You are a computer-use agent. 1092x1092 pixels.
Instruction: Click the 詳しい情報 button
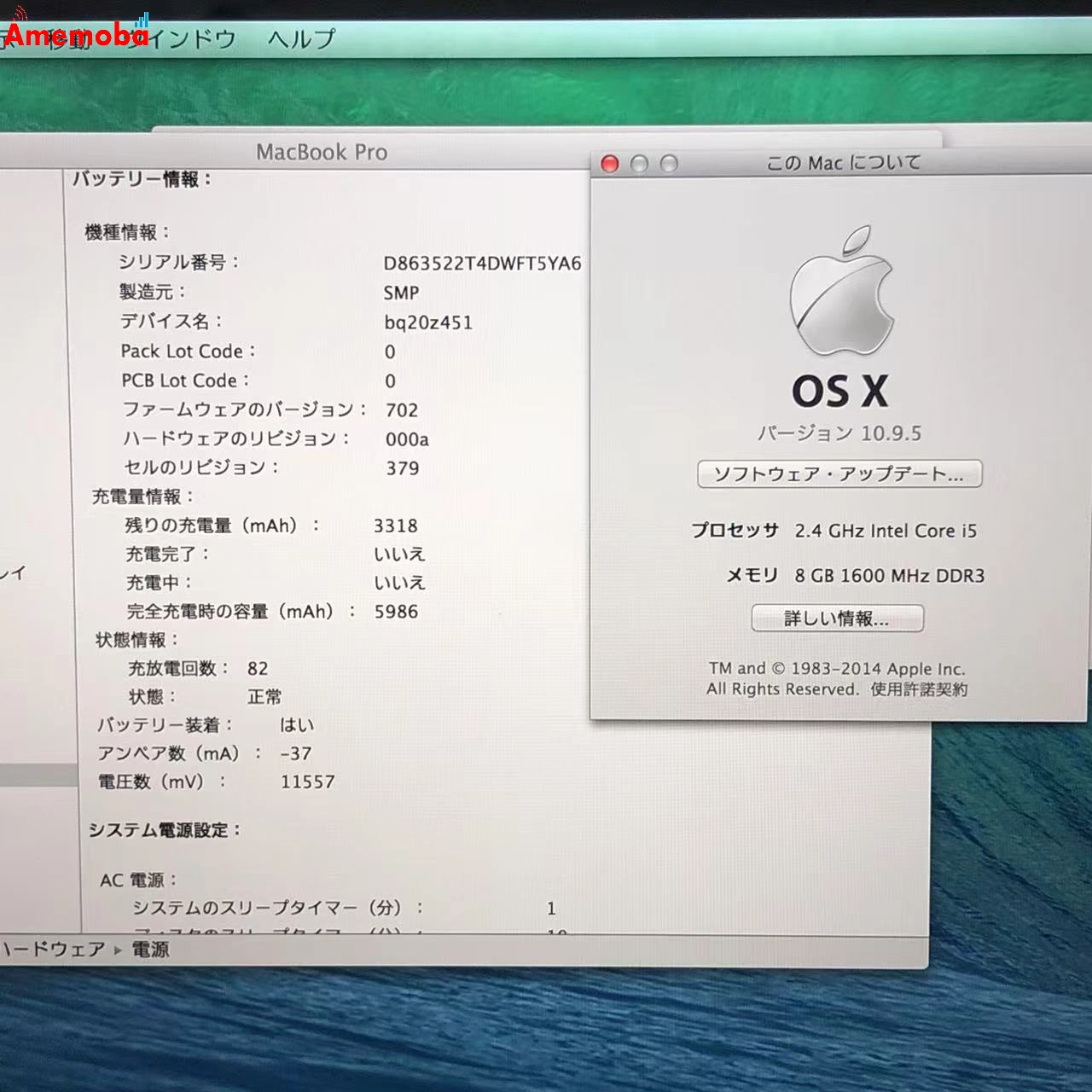point(839,618)
